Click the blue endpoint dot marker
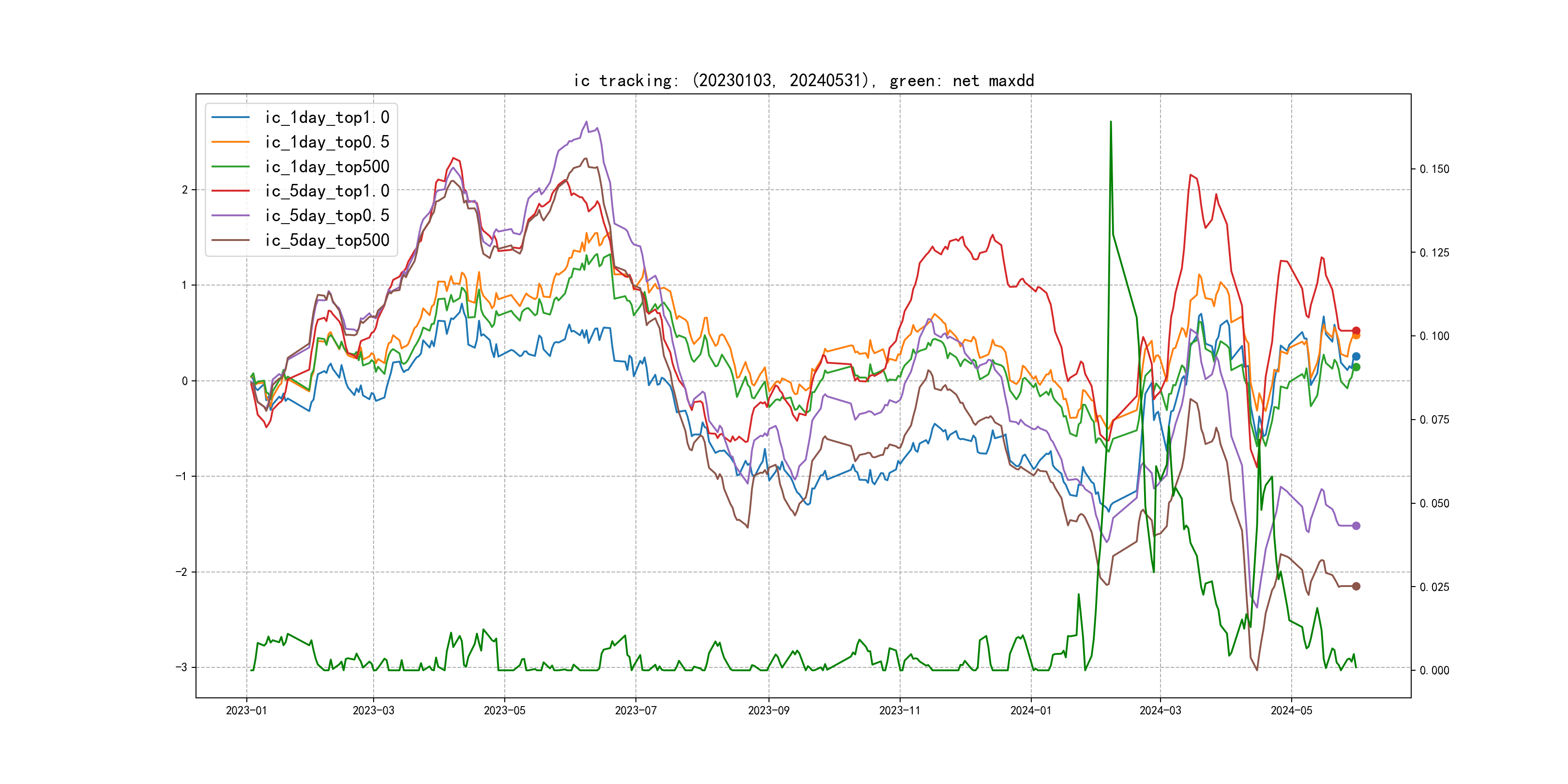 (x=1356, y=357)
